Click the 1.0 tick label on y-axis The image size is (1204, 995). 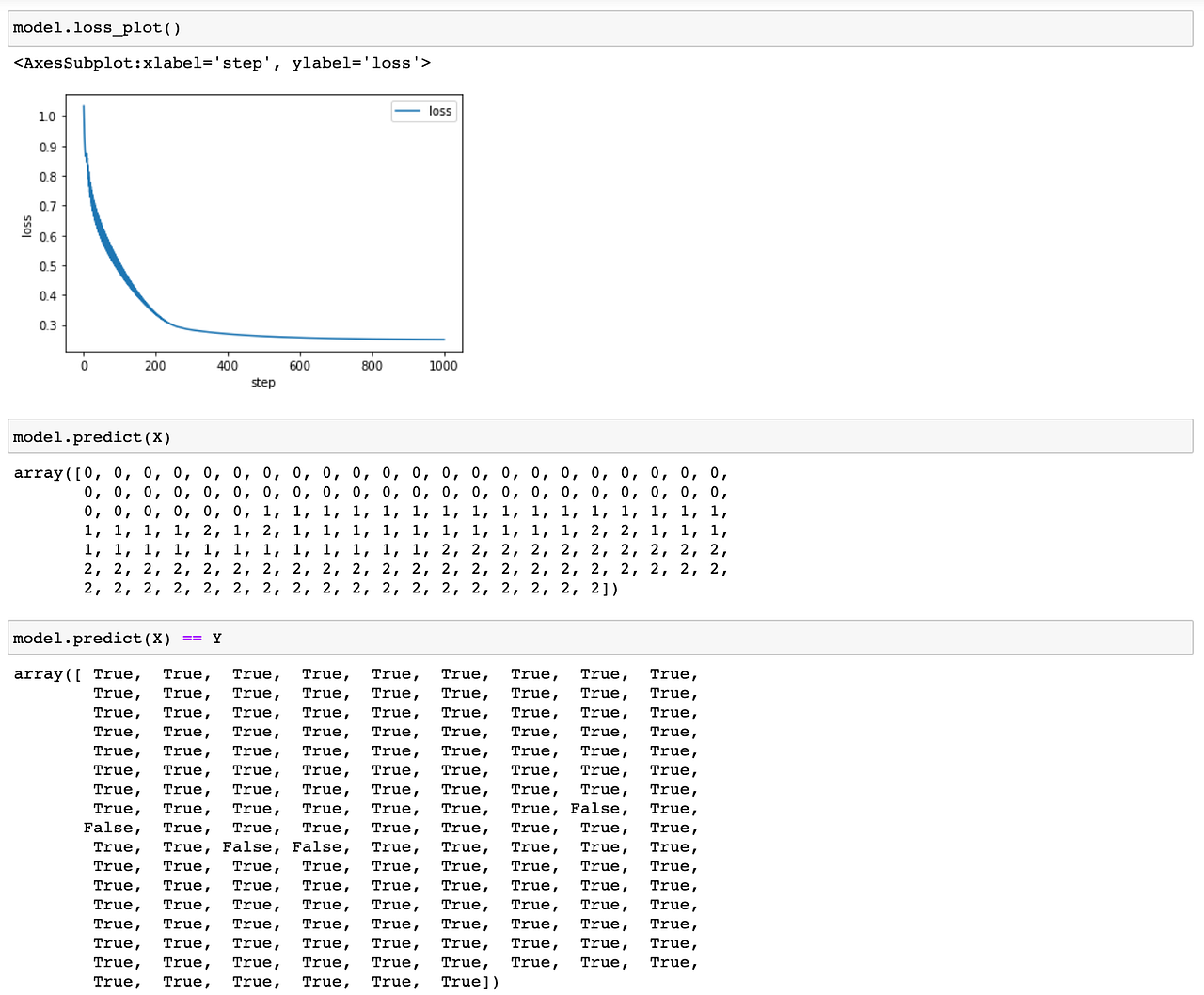coord(45,118)
